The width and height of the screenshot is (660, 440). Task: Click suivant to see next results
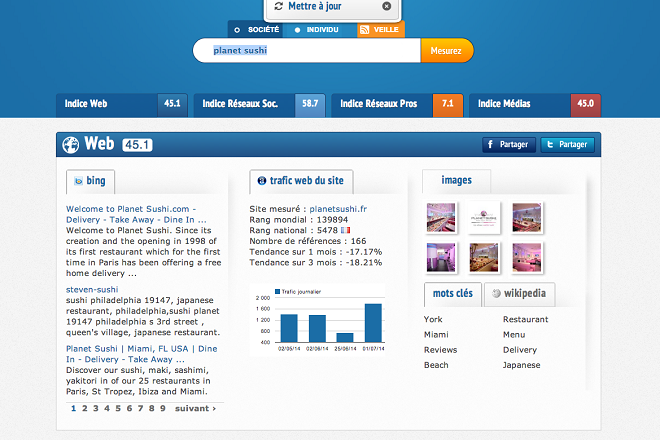tap(195, 408)
